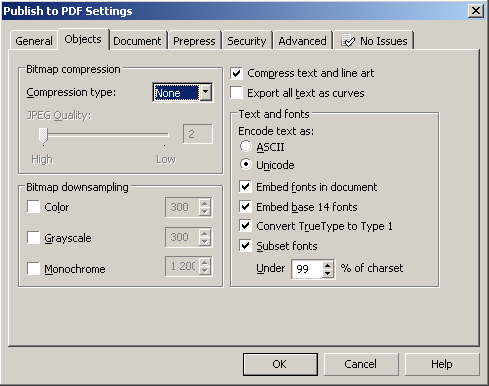489x386 pixels.
Task: Click the JPEG Quality slider handle
Action: (43, 136)
